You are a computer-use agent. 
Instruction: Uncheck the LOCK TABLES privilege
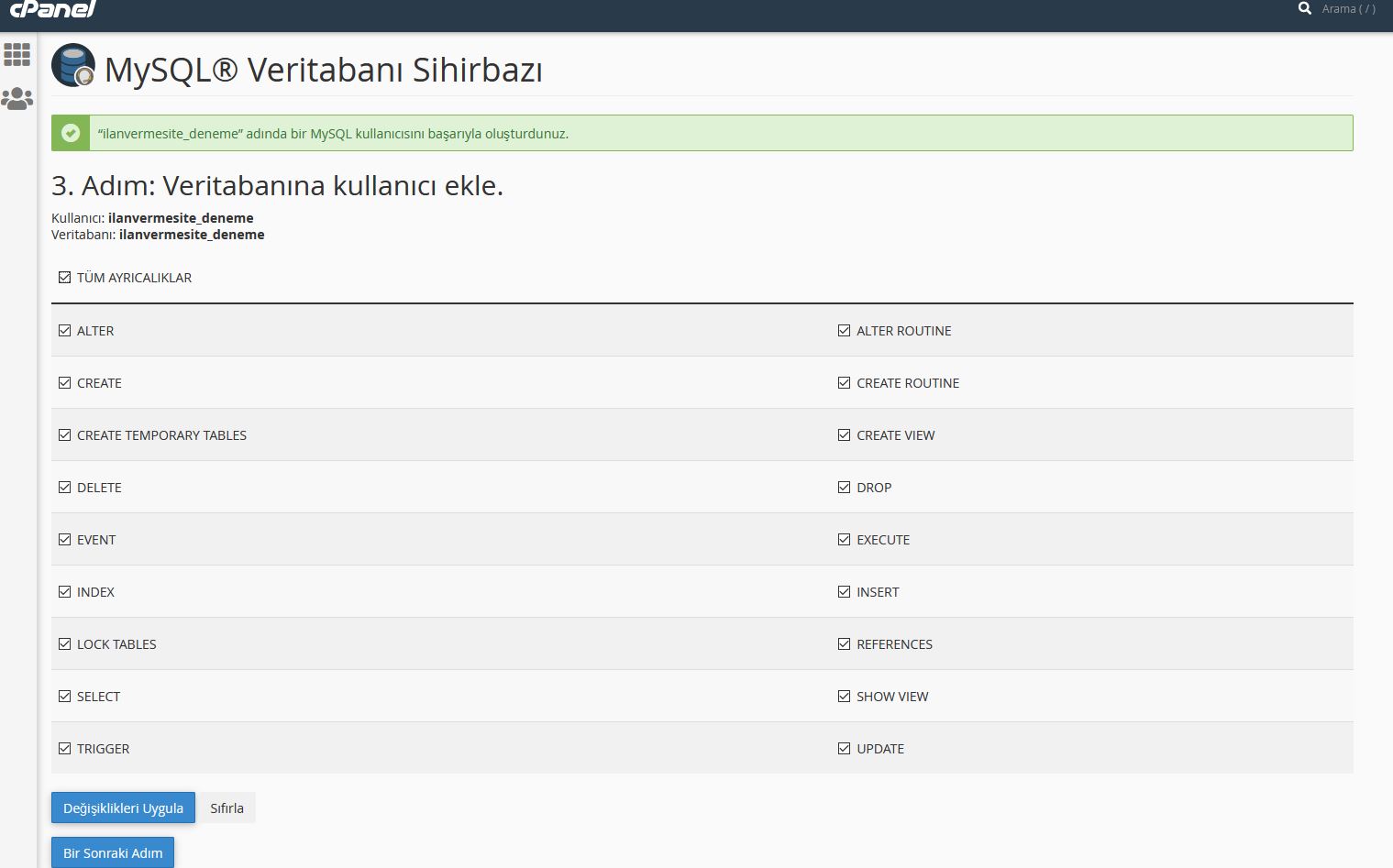(64, 644)
